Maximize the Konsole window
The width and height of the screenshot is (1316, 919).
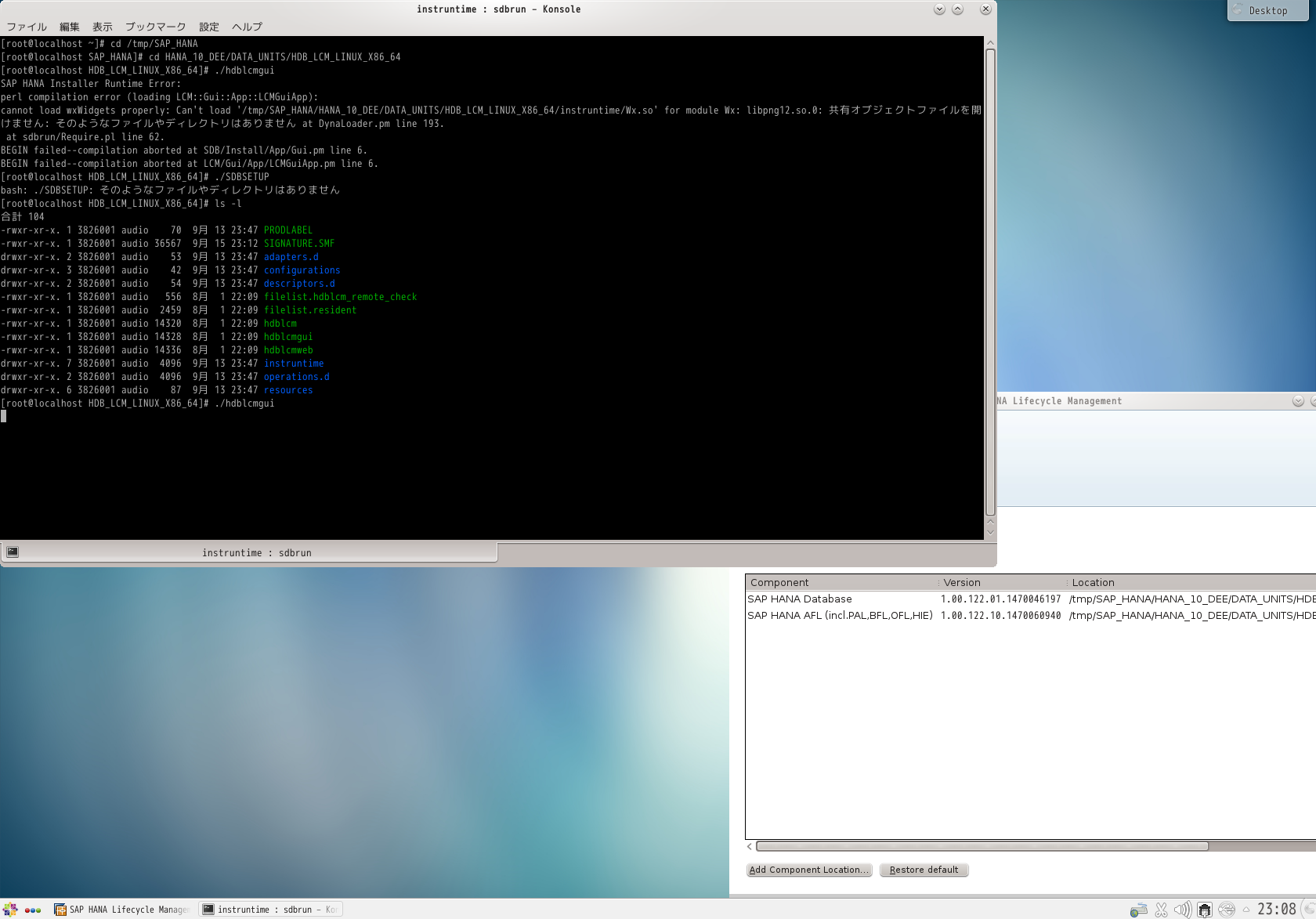tap(957, 9)
